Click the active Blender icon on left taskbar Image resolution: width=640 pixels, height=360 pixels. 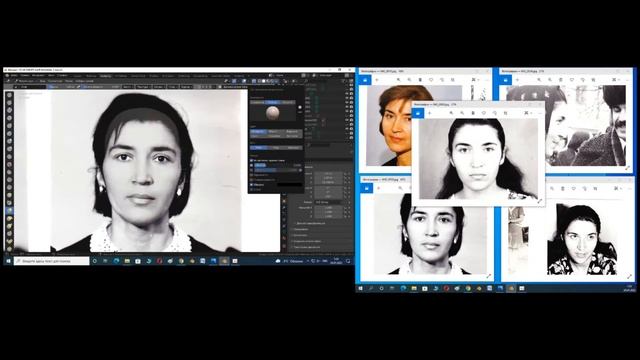coord(224,261)
